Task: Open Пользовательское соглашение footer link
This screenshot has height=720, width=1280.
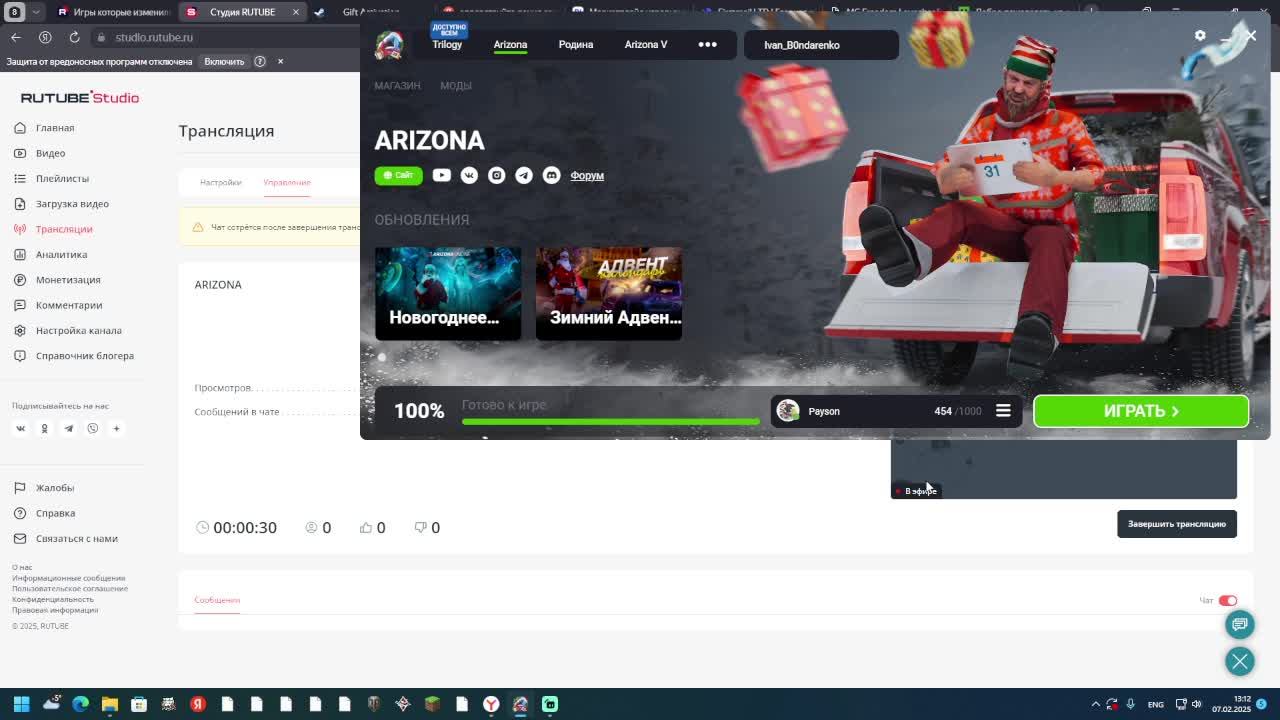Action: pyautogui.click(x=70, y=589)
